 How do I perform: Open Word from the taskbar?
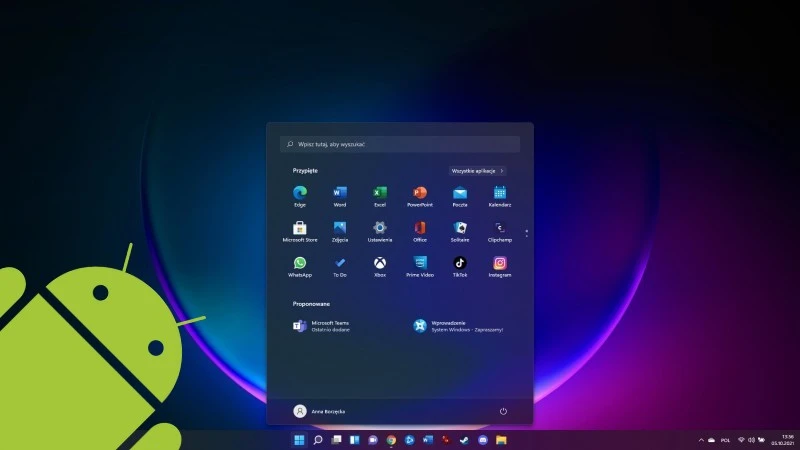click(428, 440)
